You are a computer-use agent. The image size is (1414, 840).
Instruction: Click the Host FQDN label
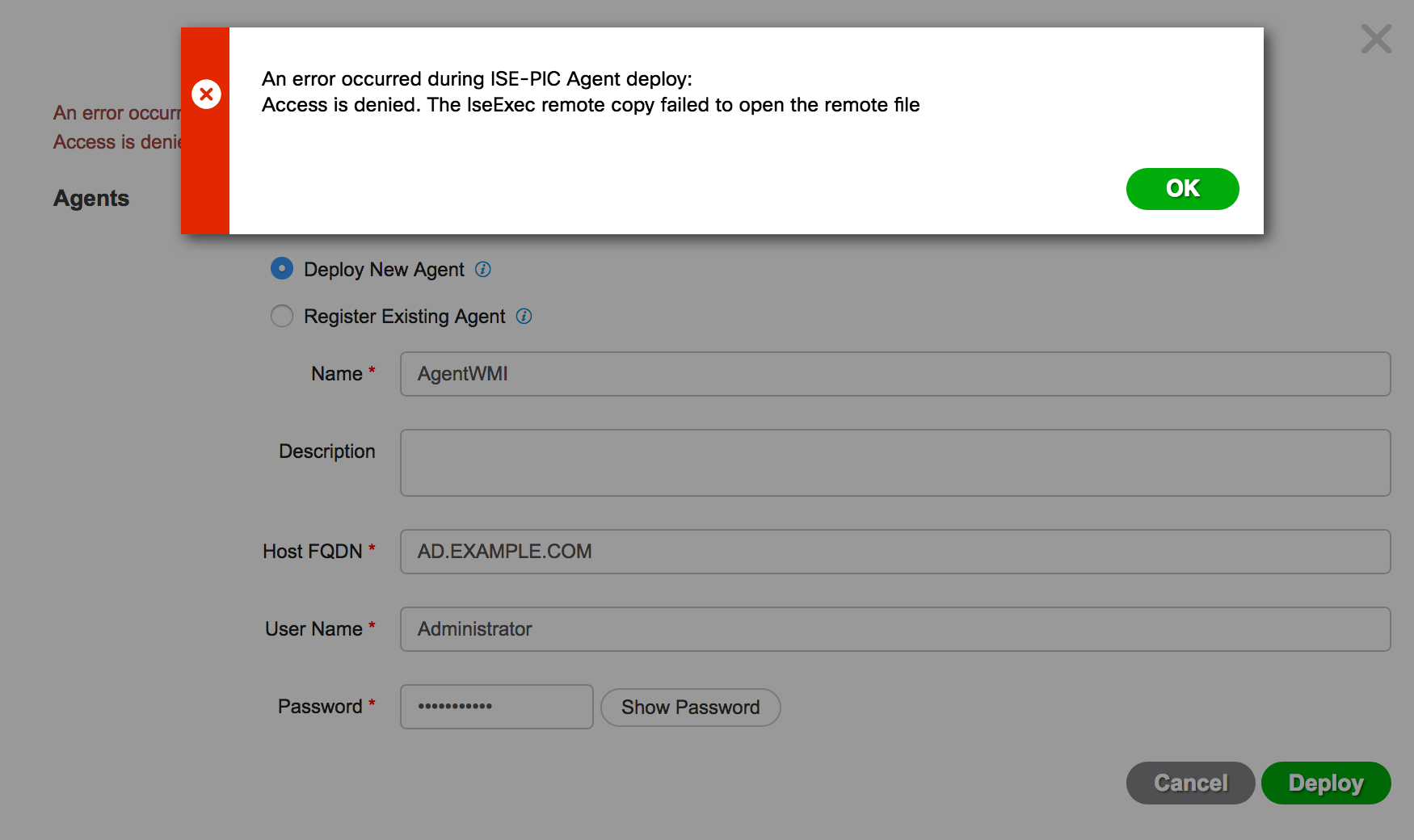tap(313, 552)
